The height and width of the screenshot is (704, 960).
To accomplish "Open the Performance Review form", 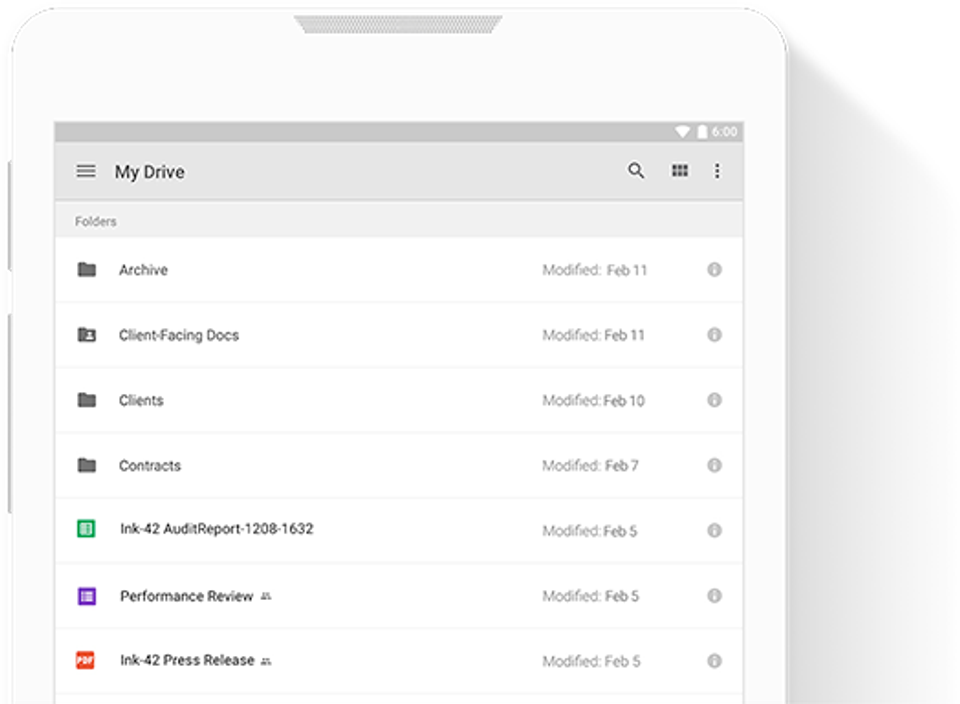I will click(x=186, y=596).
